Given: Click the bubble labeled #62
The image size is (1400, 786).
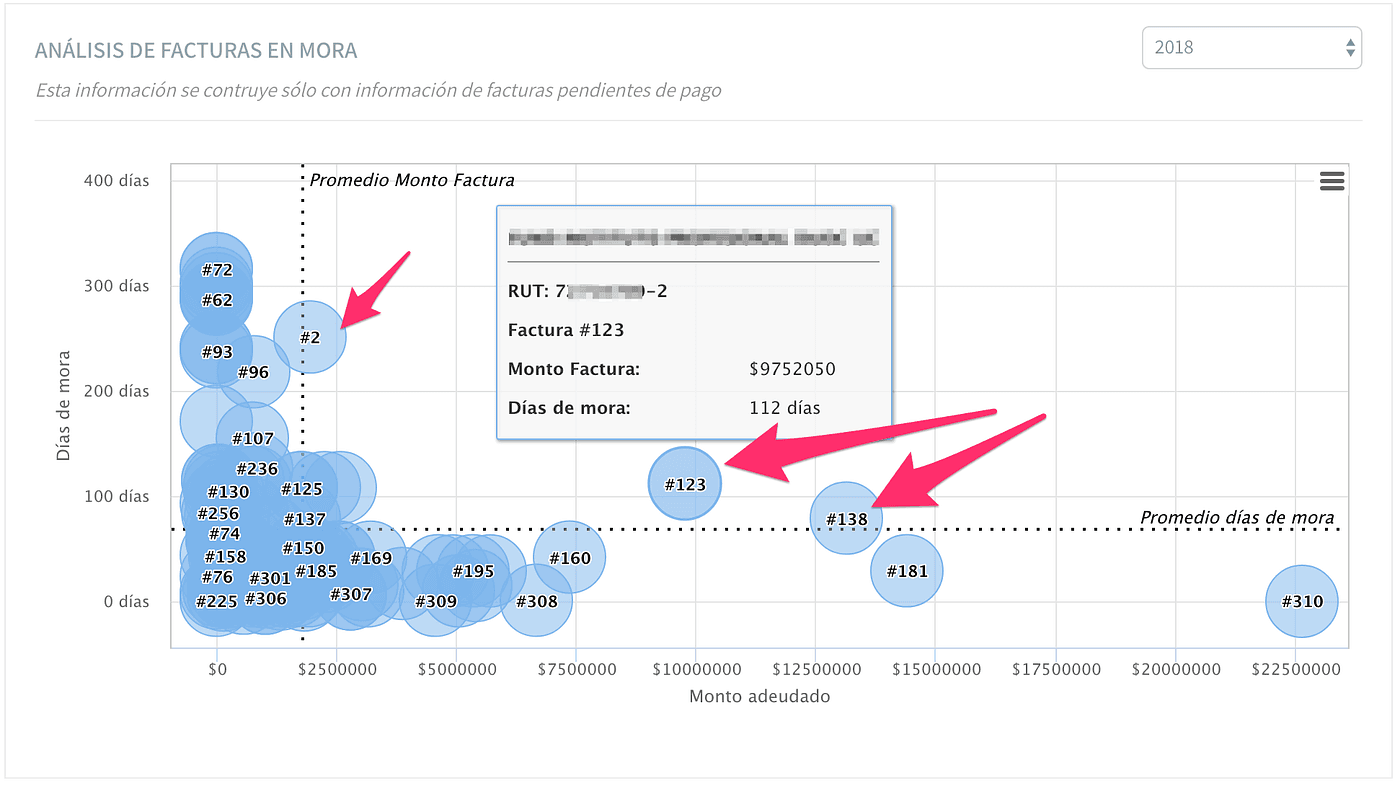Looking at the screenshot, I should (216, 299).
